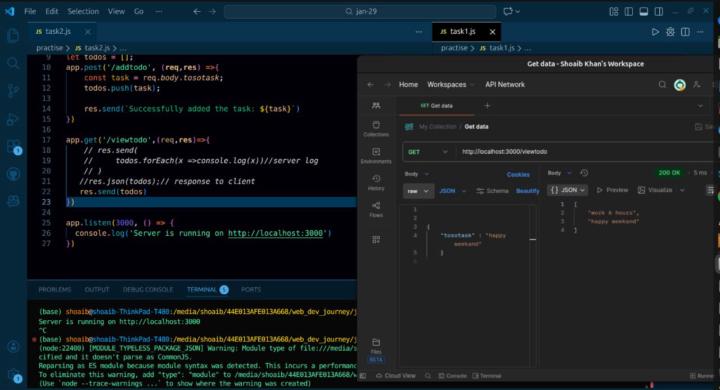Expand response Body section dropdown
The height and width of the screenshot is (390, 720).
(559, 173)
